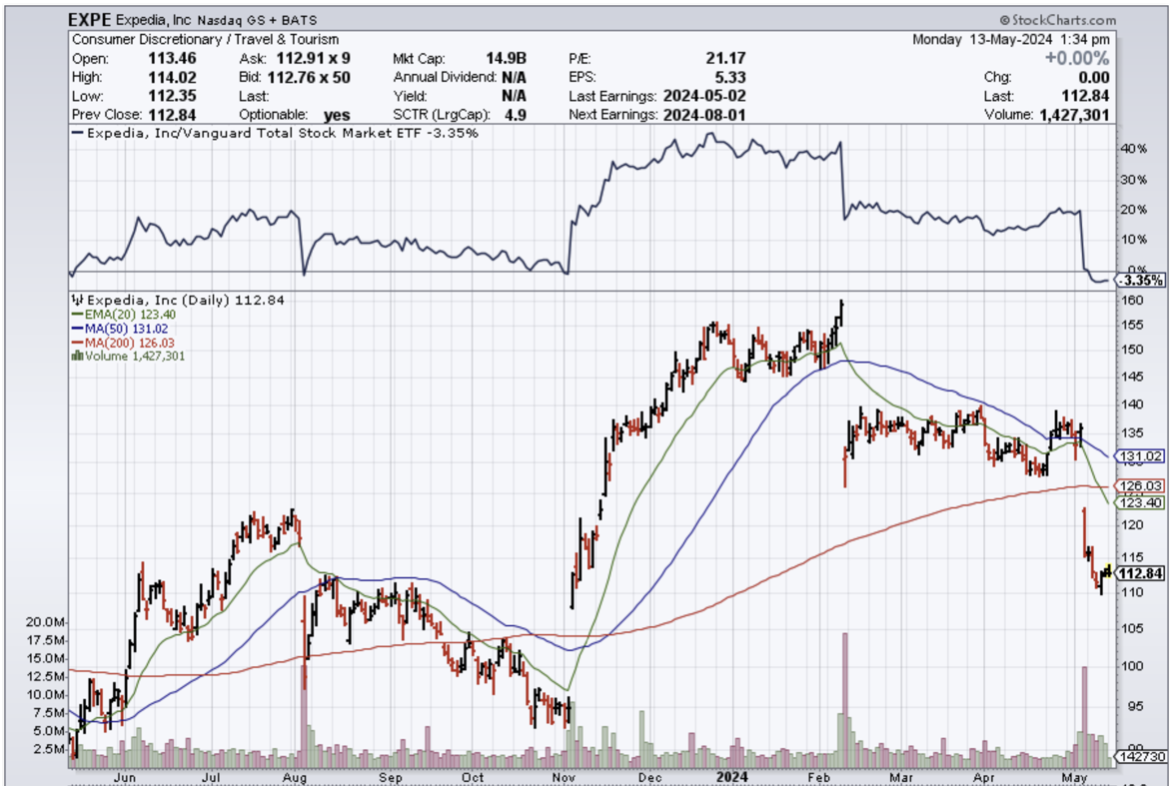Click the Ask value 112.91 x 9
Image resolution: width=1174 pixels, height=790 pixels.
(313, 58)
